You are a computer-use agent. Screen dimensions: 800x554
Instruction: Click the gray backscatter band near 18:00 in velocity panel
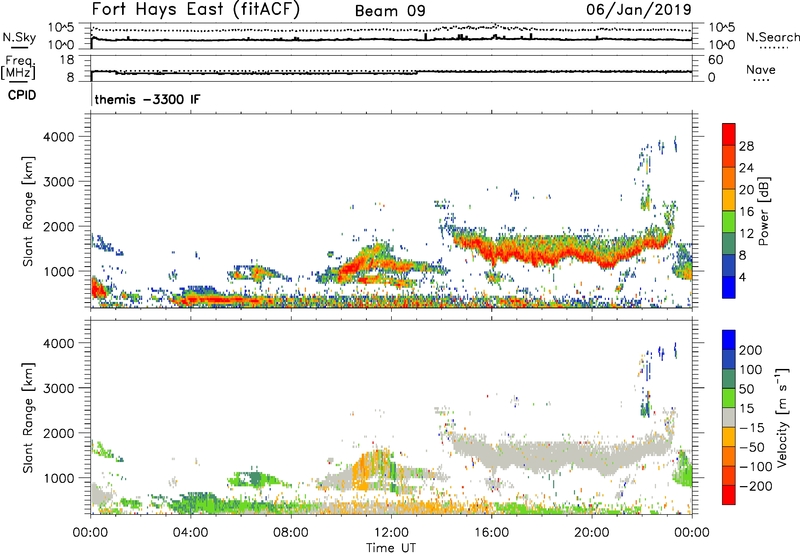(541, 455)
